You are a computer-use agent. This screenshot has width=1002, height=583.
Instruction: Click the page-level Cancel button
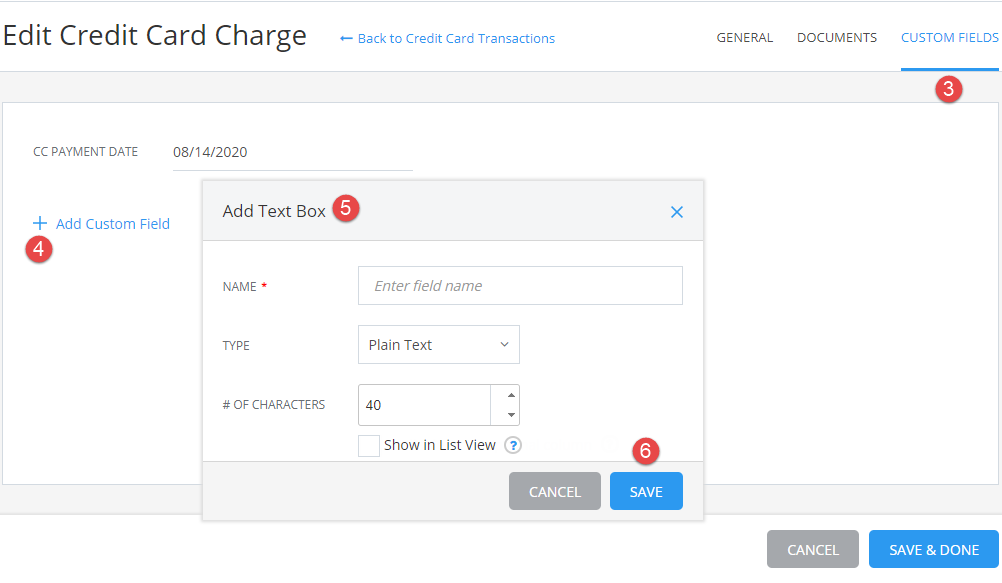pos(812,549)
